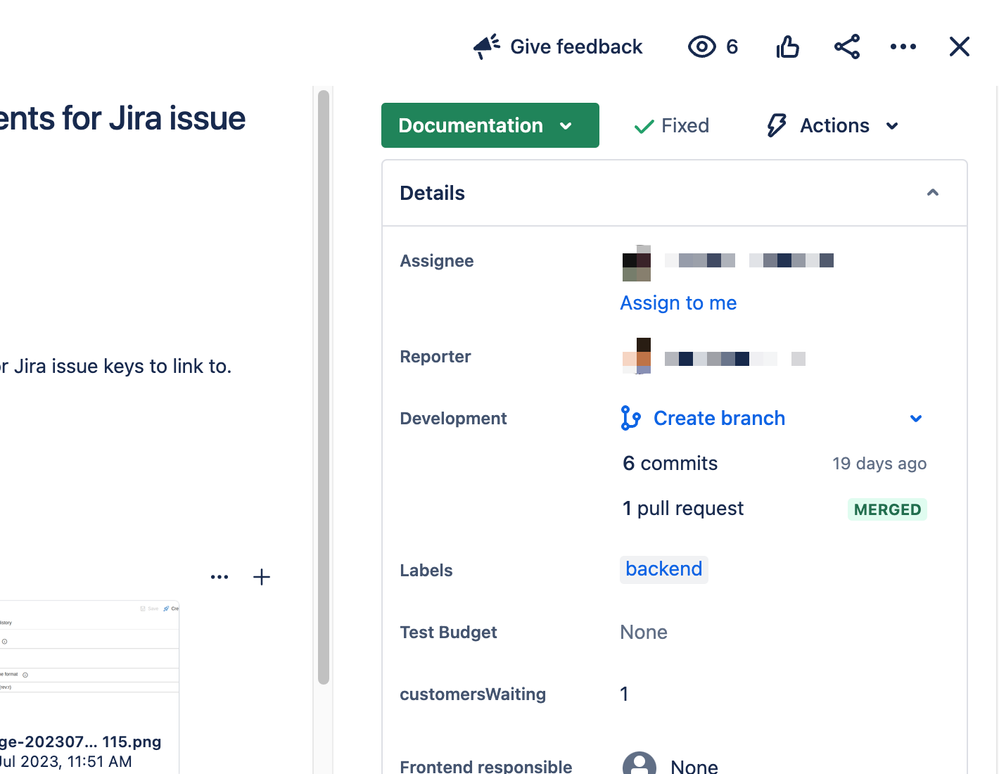This screenshot has height=774, width=999.
Task: Click the watchers count 6
Action: tap(732, 47)
